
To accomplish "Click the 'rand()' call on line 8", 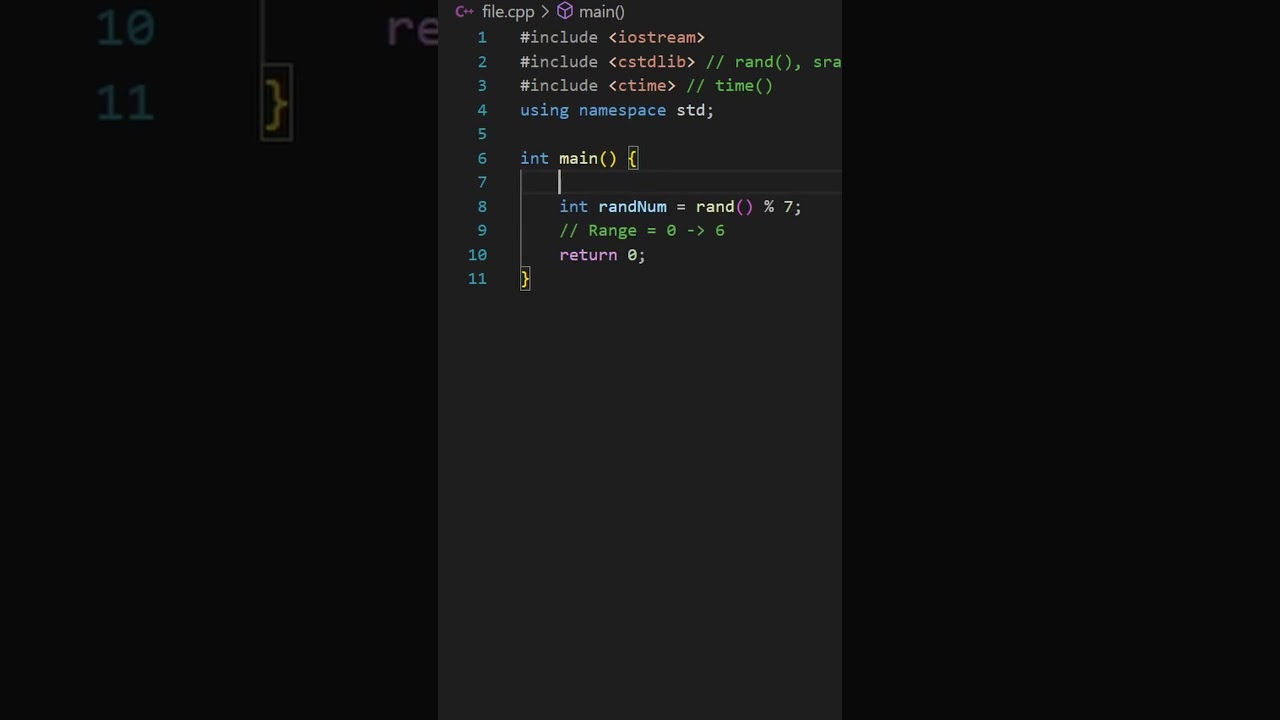I will 724,207.
